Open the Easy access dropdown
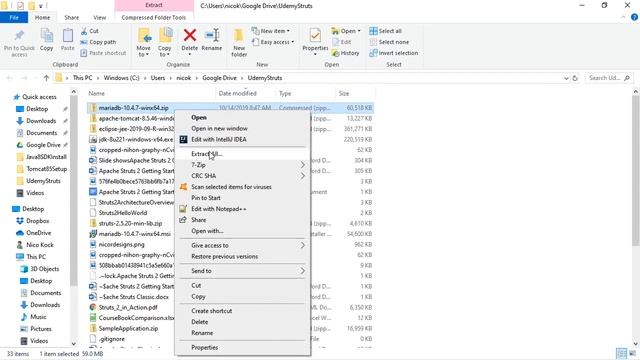640x360 pixels. (273, 42)
